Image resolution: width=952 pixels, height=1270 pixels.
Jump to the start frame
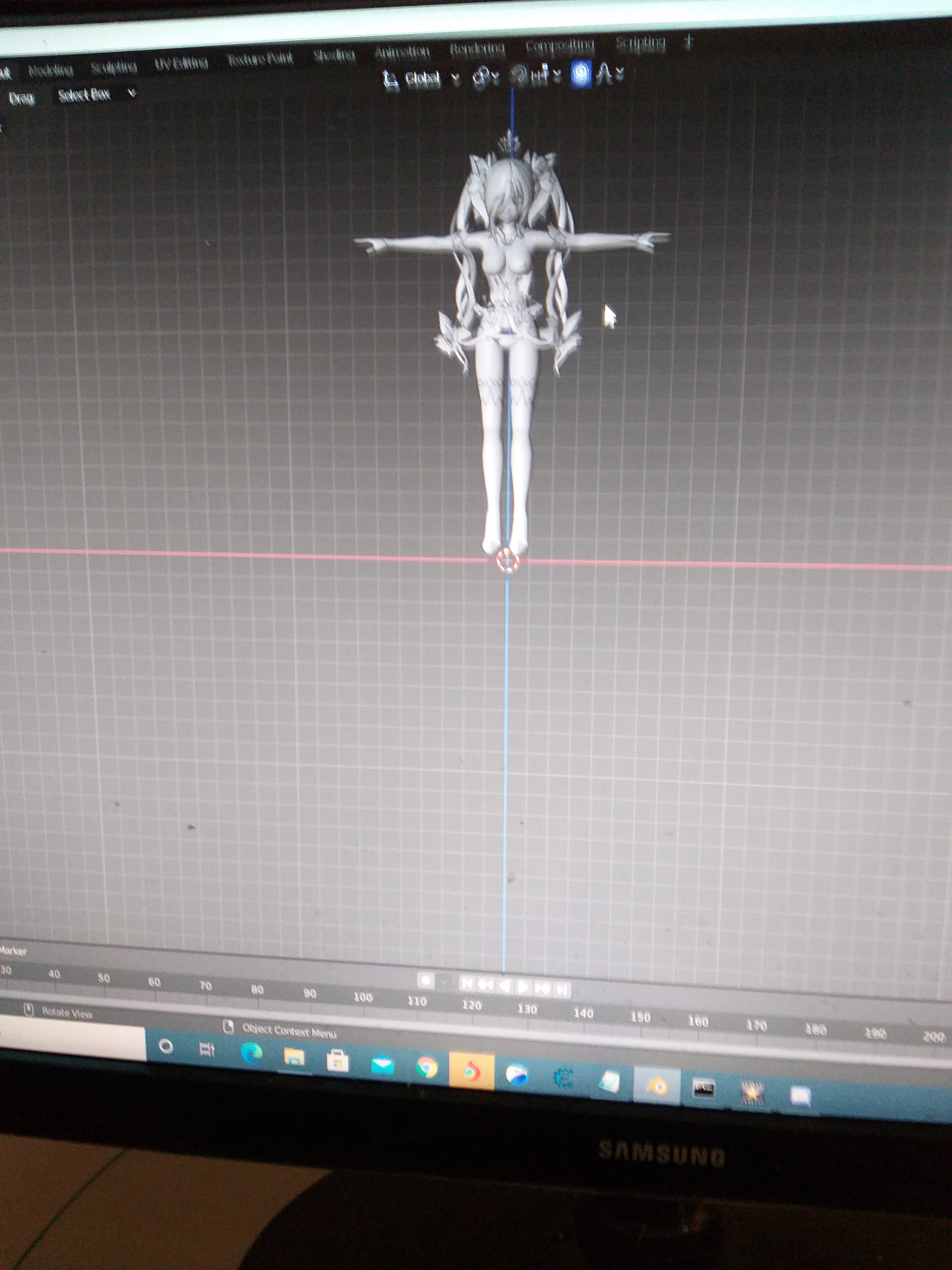[467, 984]
